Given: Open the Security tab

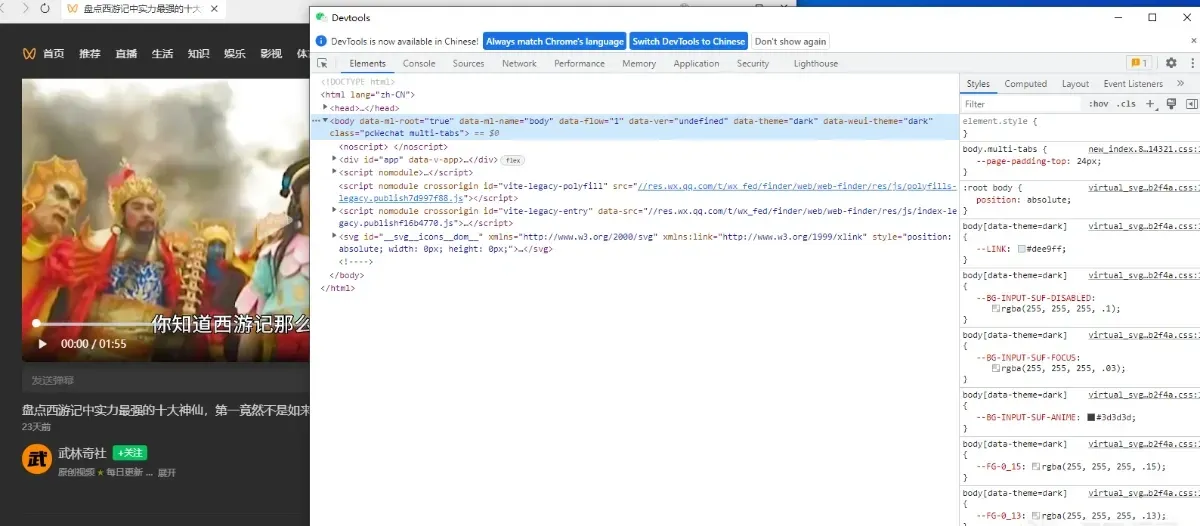Looking at the screenshot, I should (x=753, y=63).
